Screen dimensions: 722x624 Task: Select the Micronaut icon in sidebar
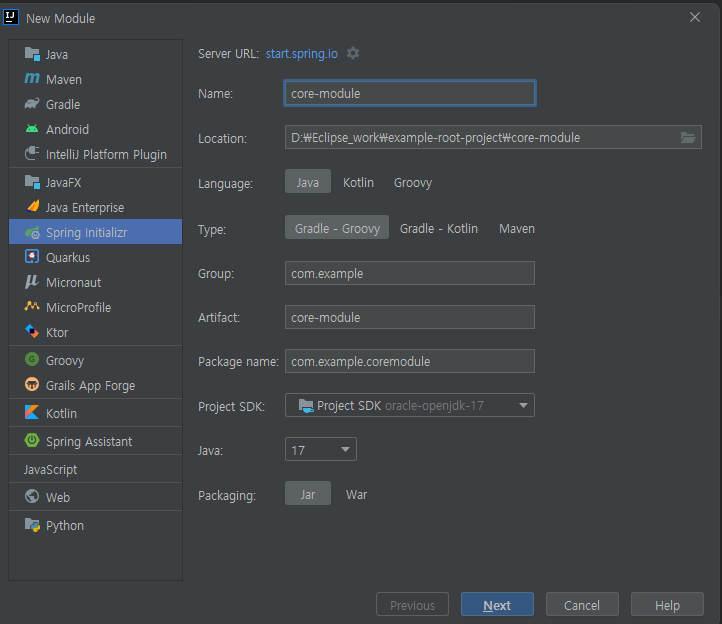point(32,282)
